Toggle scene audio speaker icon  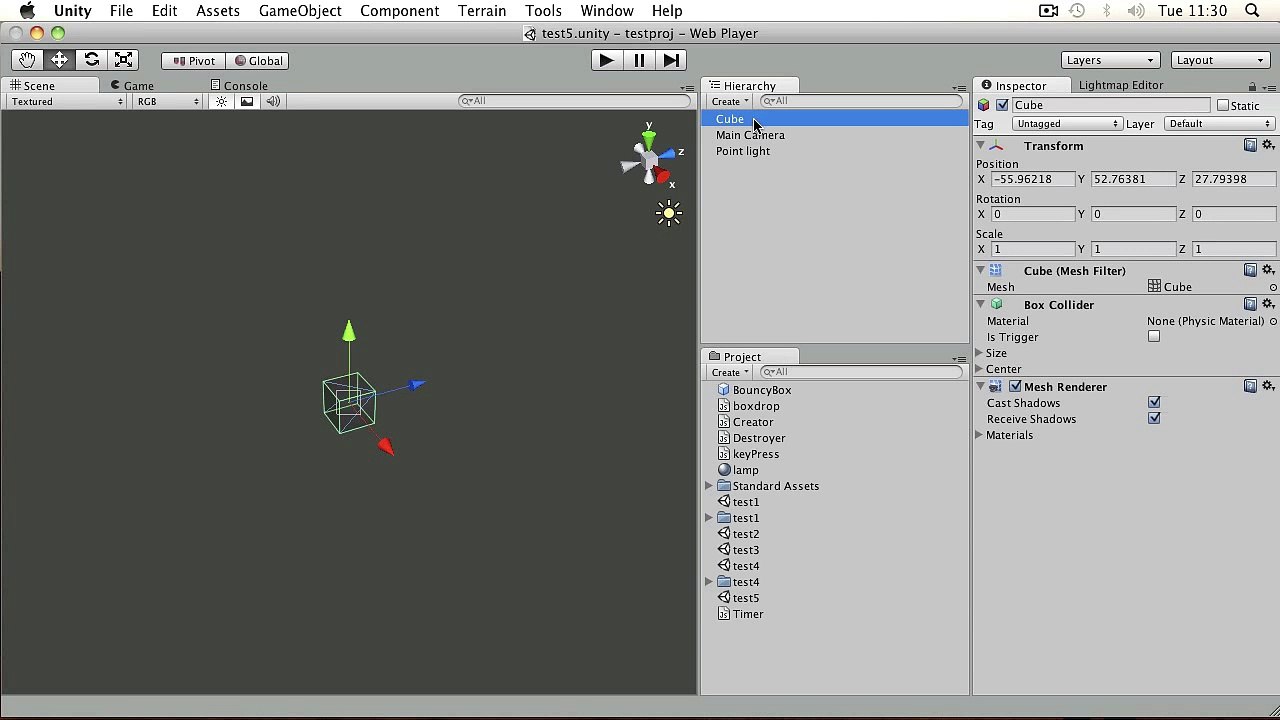[x=273, y=102]
